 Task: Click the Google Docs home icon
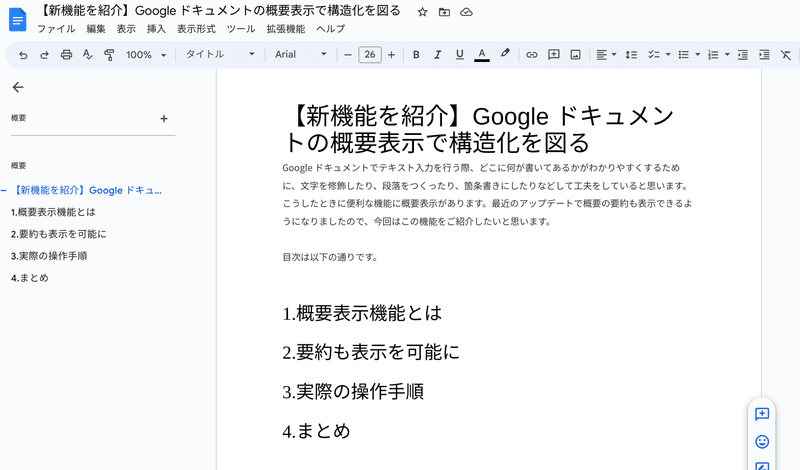point(17,20)
